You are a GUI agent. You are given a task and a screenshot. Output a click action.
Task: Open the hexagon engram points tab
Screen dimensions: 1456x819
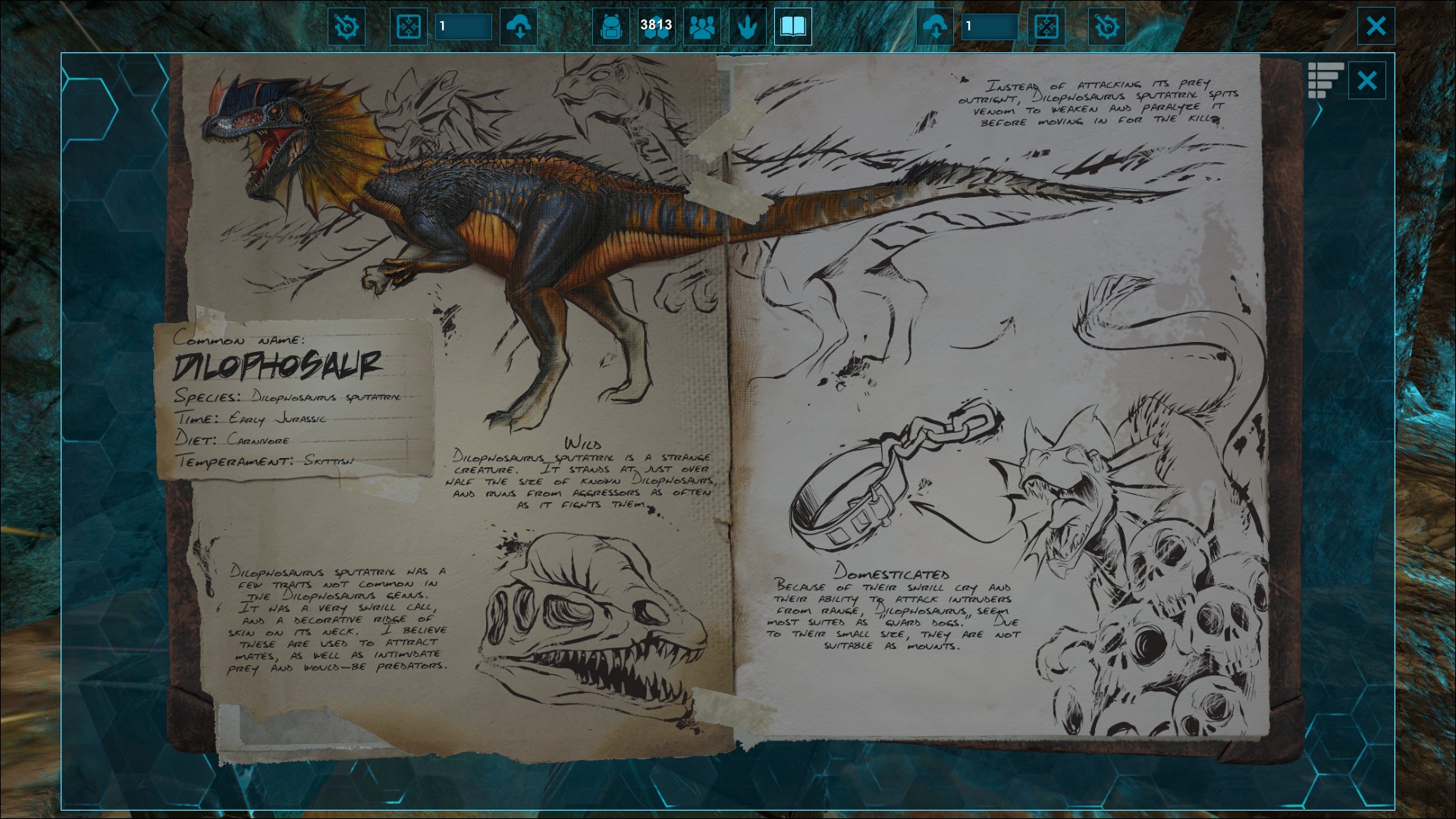[x=656, y=27]
